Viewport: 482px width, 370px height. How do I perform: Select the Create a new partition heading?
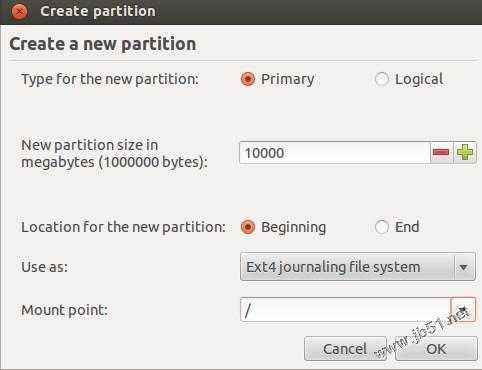coord(103,44)
